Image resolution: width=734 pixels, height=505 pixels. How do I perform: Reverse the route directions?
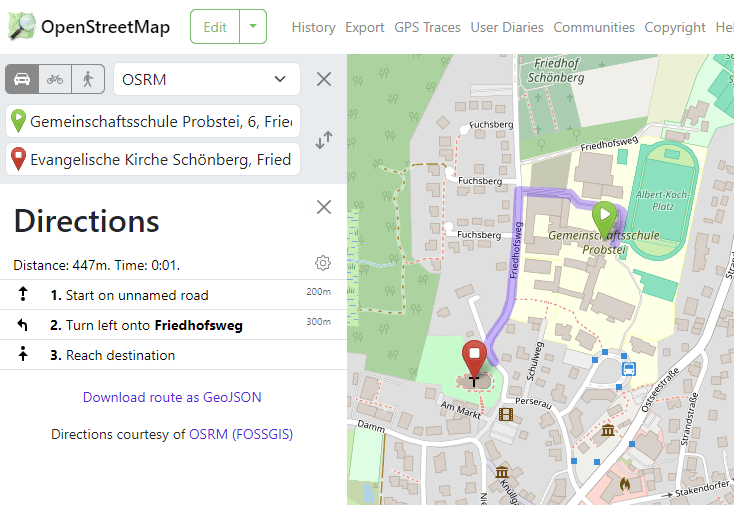(x=324, y=140)
